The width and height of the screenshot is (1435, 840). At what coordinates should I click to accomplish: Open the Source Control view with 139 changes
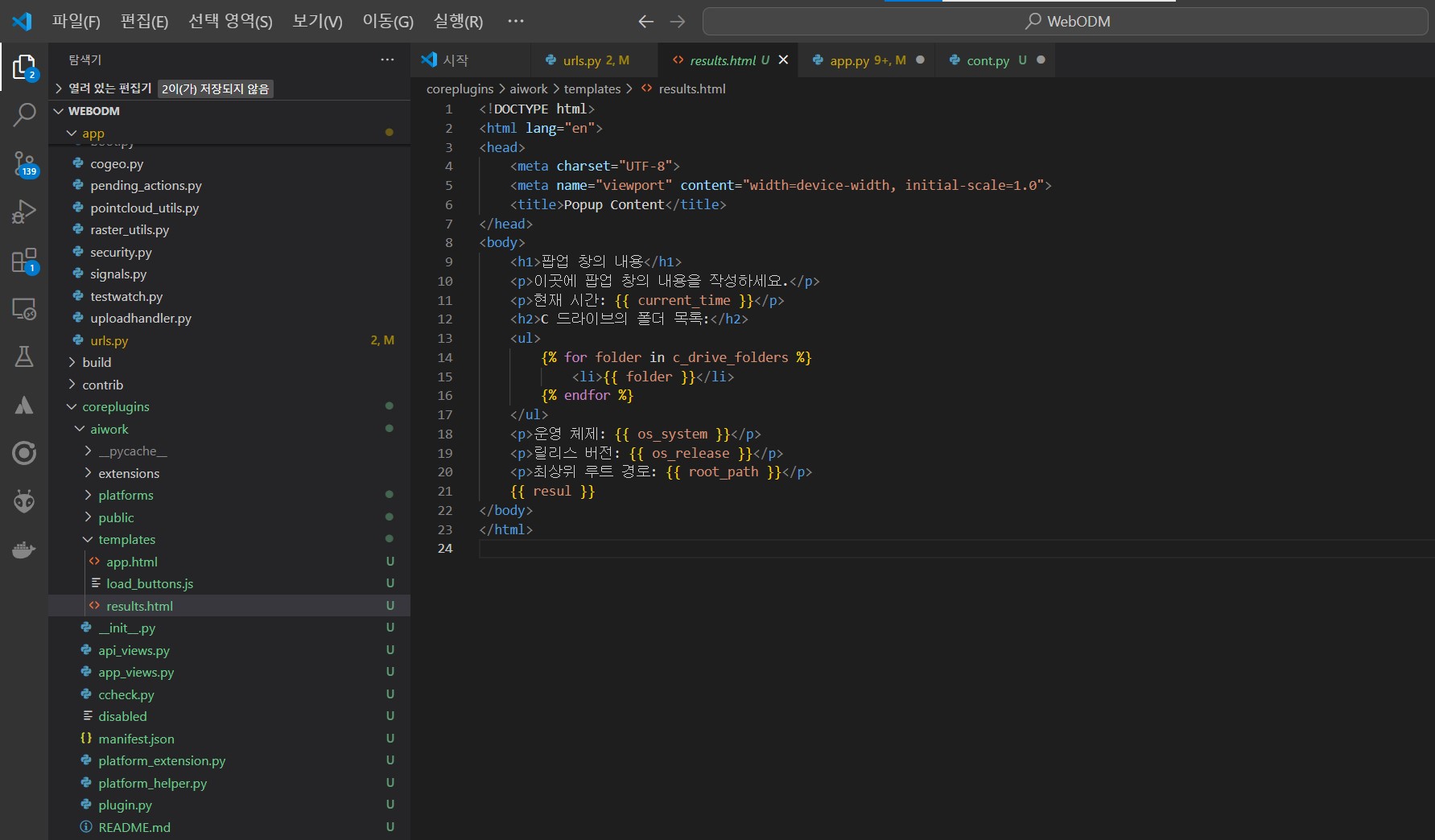pos(24,165)
